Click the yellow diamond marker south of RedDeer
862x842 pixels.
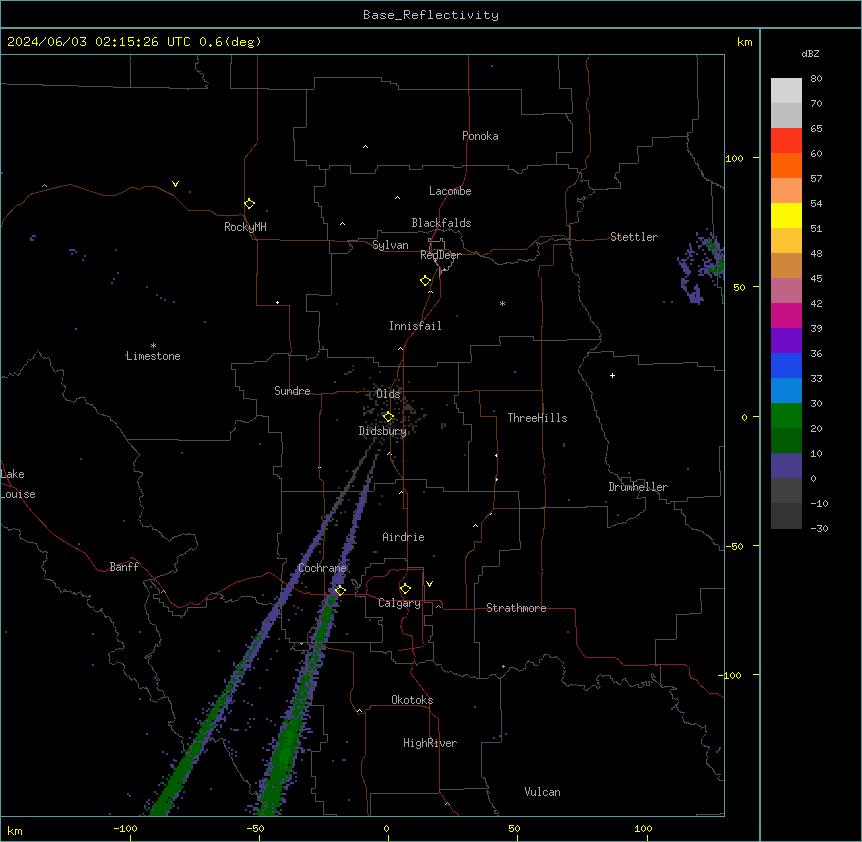pyautogui.click(x=426, y=281)
